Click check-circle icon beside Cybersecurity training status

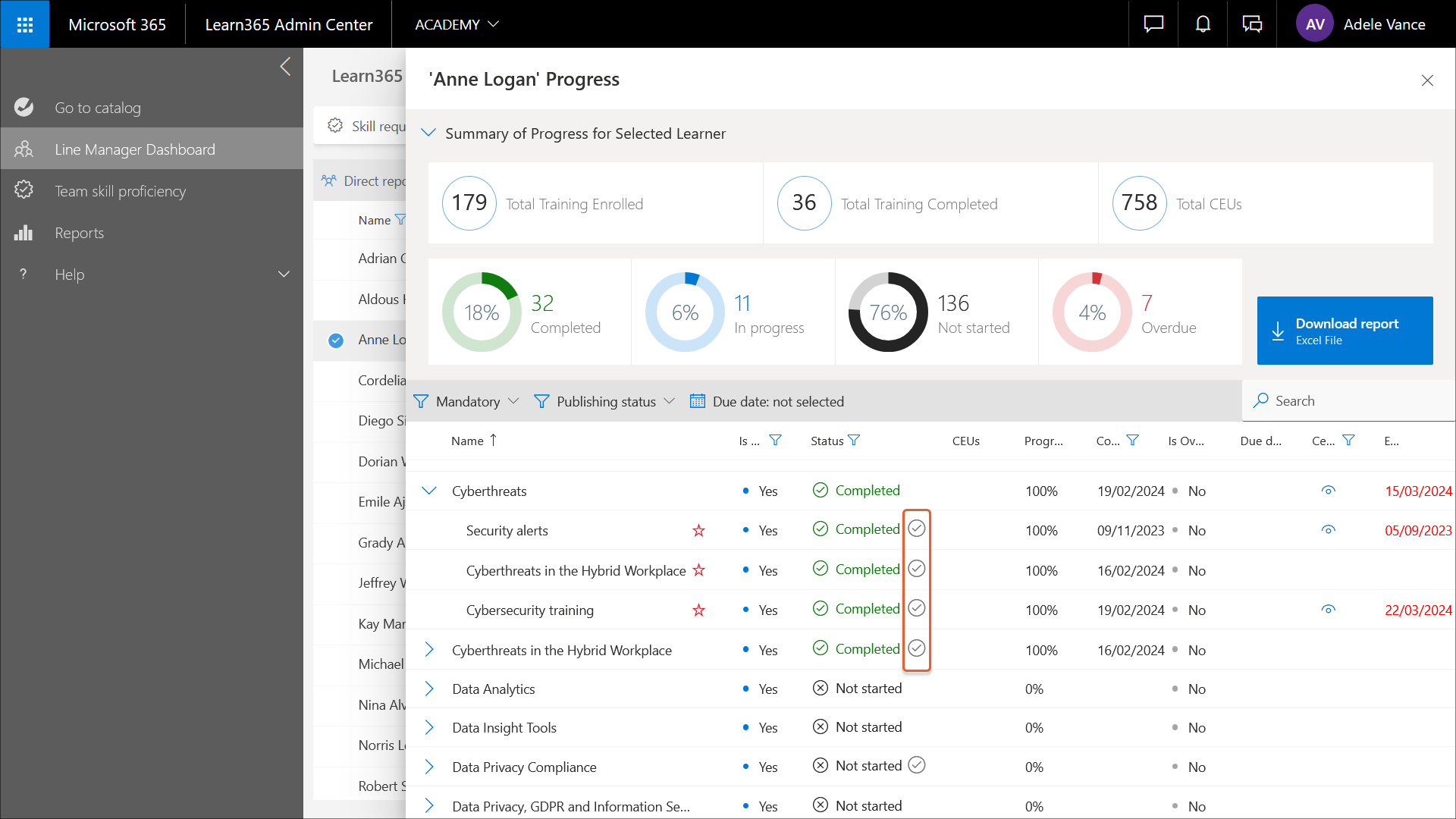coord(917,608)
